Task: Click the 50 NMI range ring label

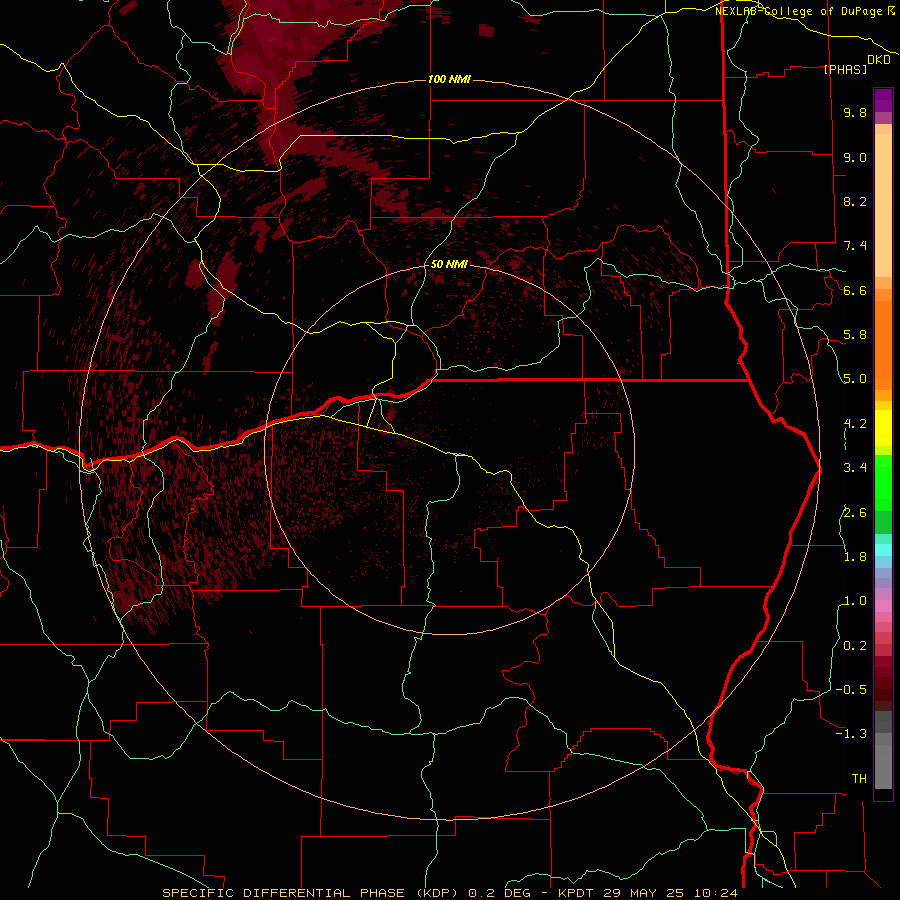Action: pos(449,264)
